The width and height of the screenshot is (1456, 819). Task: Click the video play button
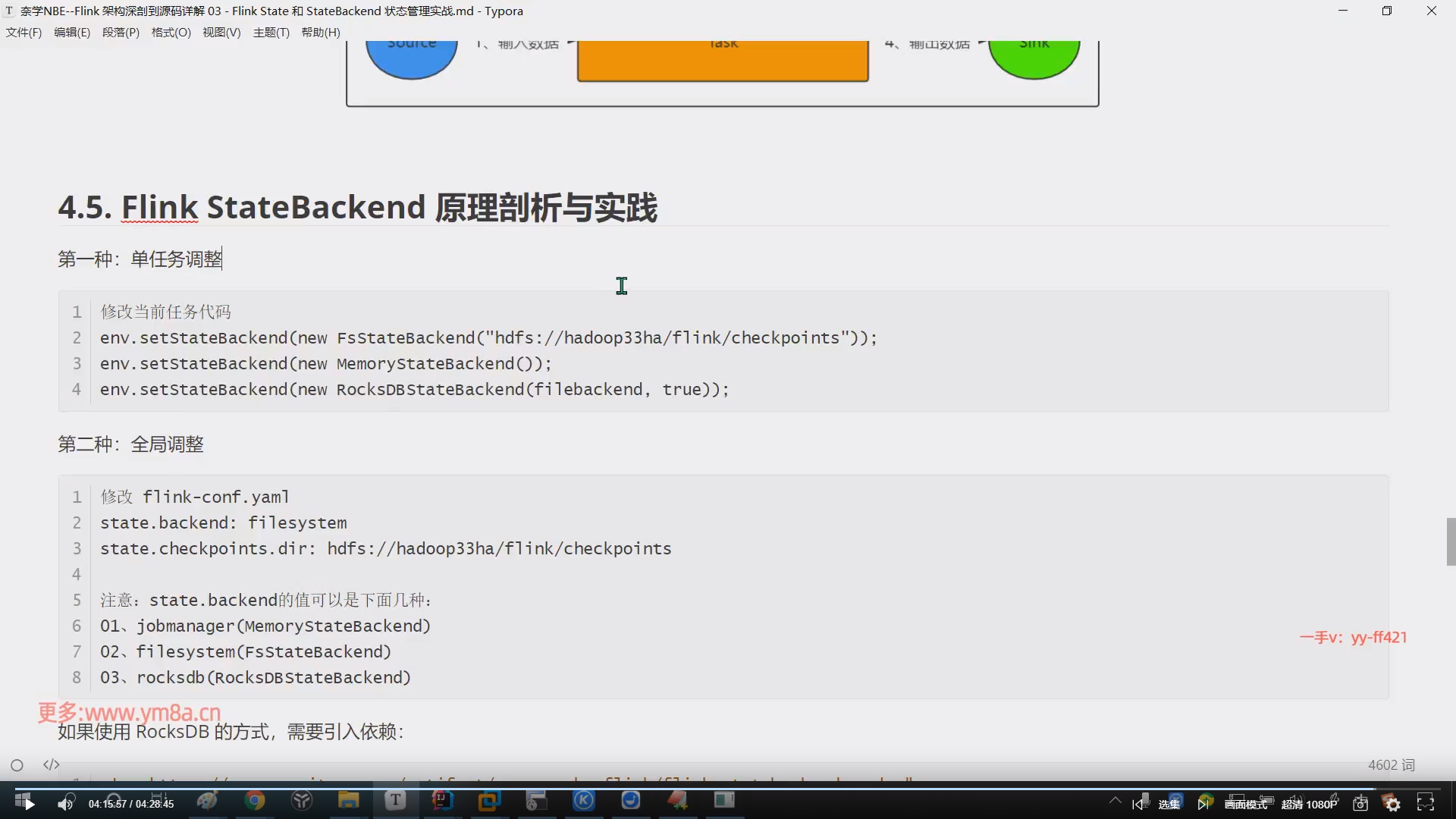tap(29, 804)
